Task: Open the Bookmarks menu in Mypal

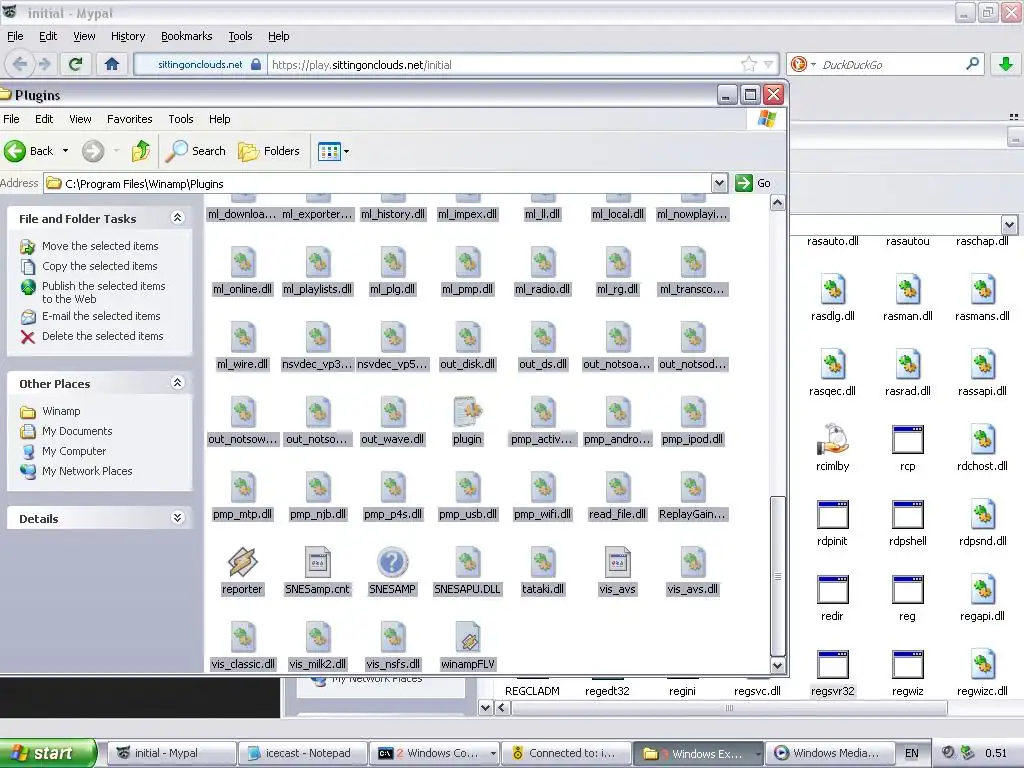Action: pos(187,36)
